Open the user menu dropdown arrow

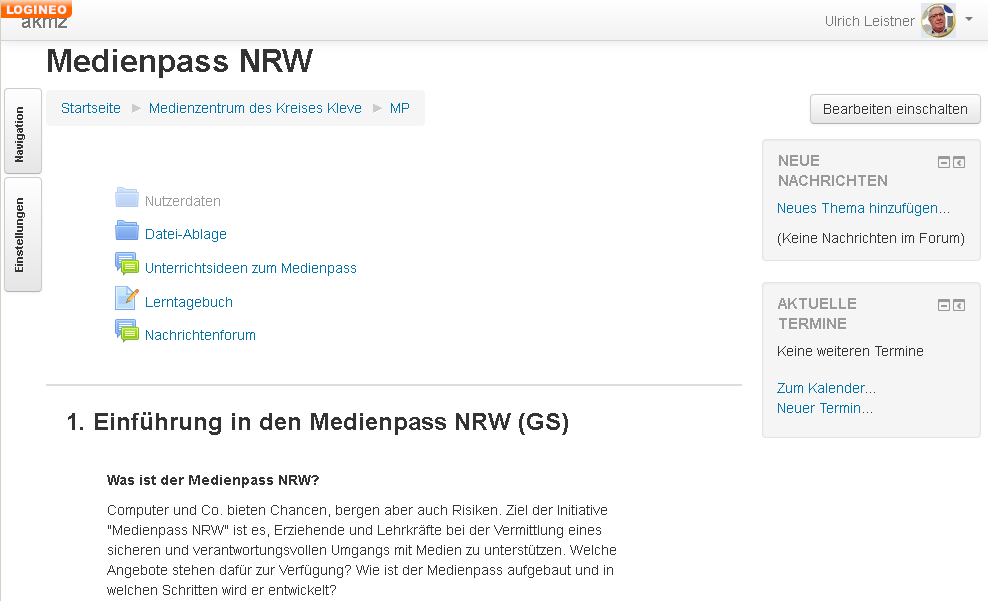[x=968, y=19]
